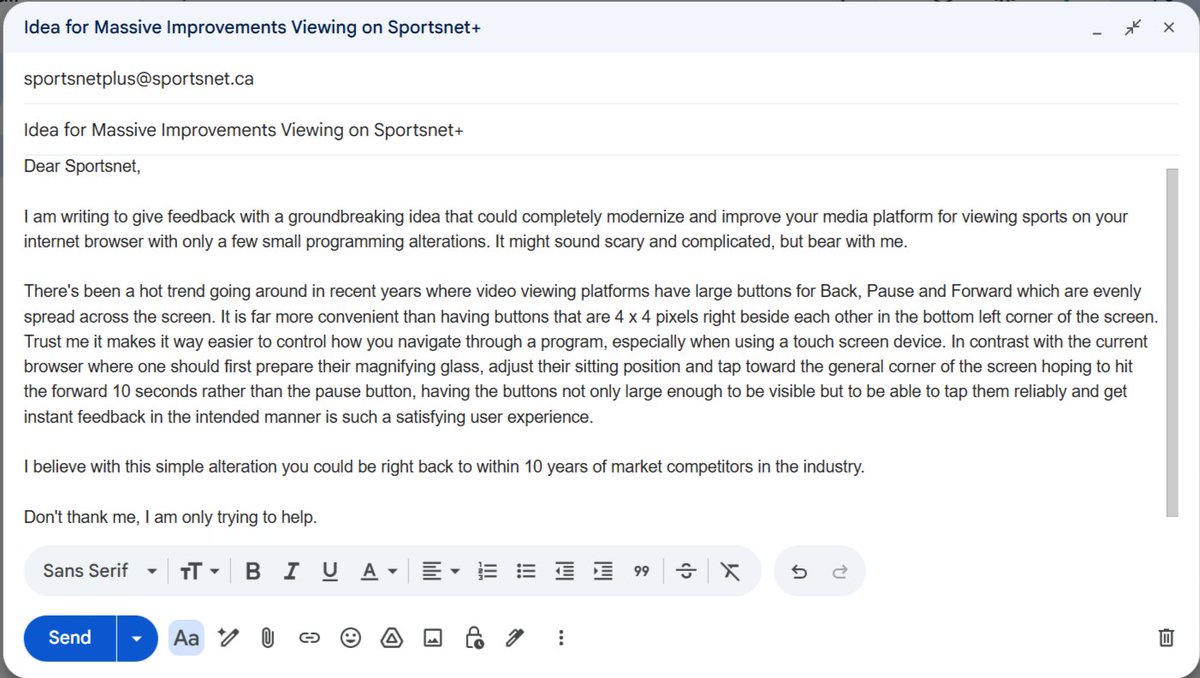Insert a photo into the email
This screenshot has height=678, width=1200.
[x=433, y=637]
